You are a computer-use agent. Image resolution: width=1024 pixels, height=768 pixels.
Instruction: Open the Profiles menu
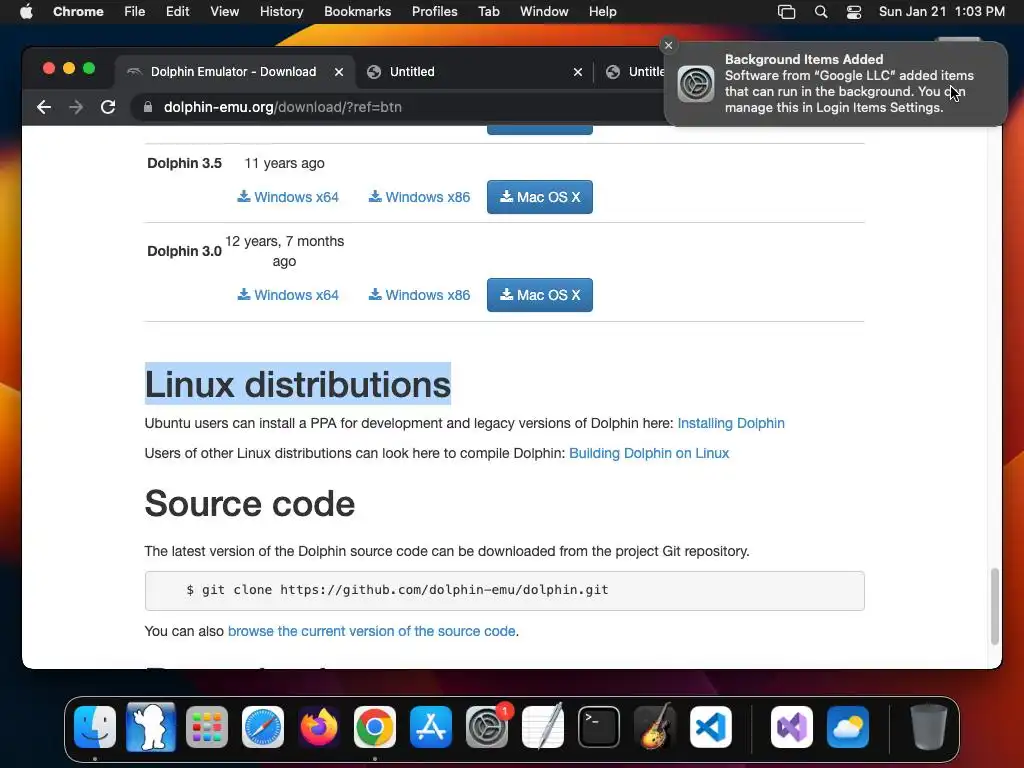[x=434, y=12]
